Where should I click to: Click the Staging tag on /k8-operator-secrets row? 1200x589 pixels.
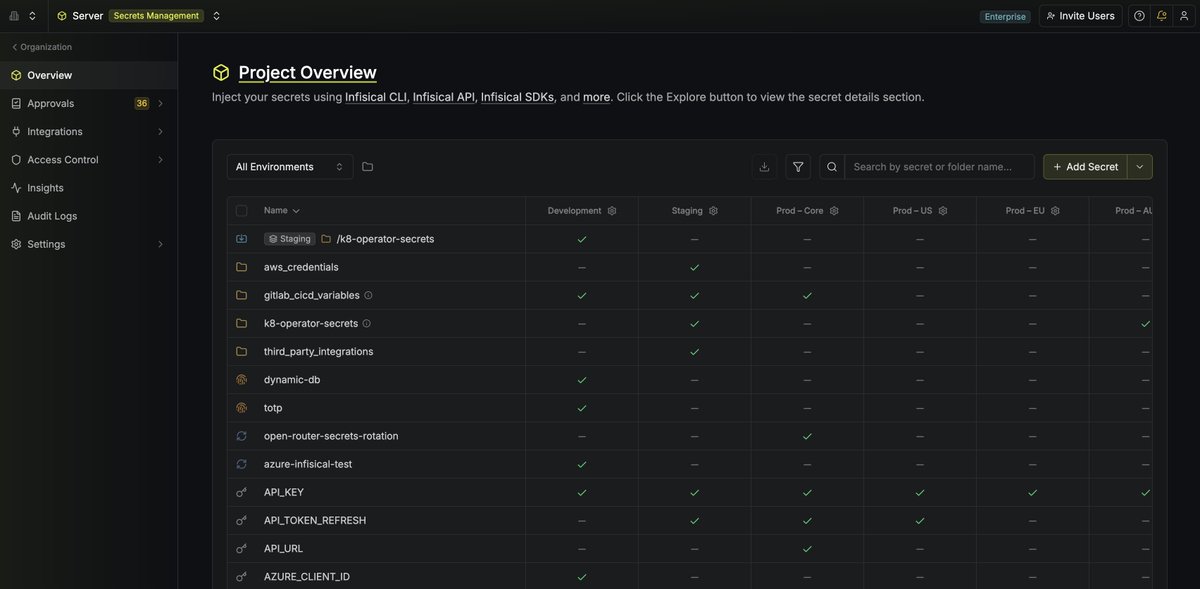pyautogui.click(x=290, y=239)
